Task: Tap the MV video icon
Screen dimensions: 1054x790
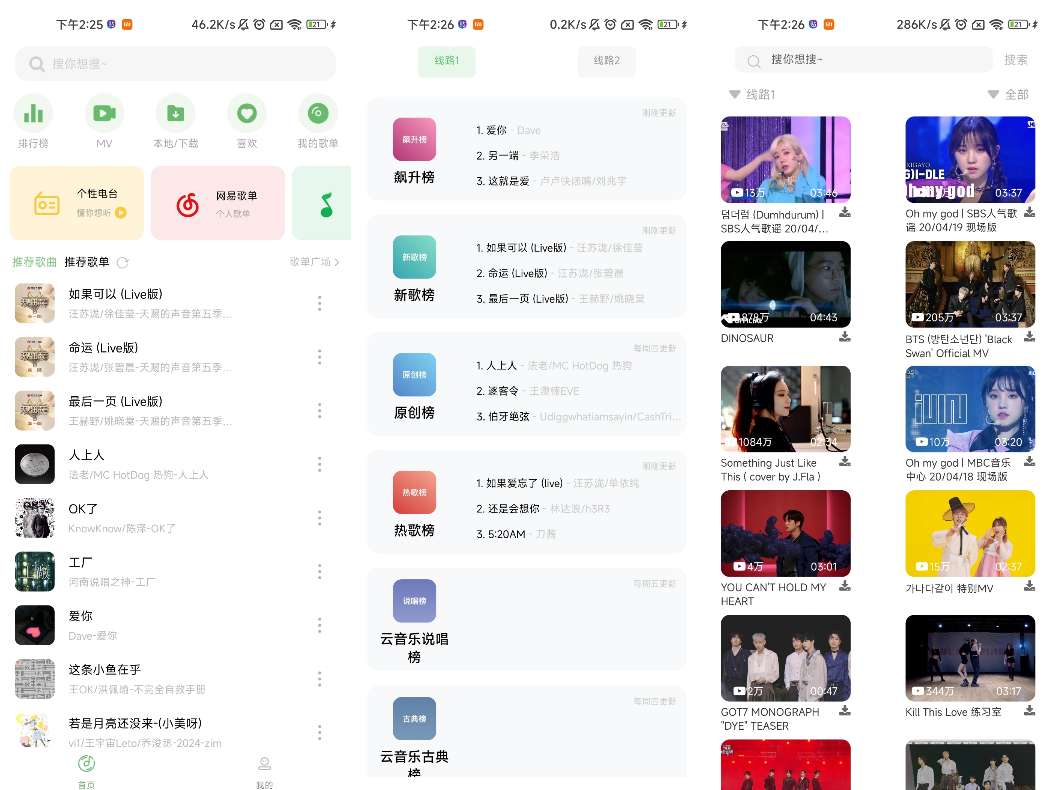Action: coord(104,113)
